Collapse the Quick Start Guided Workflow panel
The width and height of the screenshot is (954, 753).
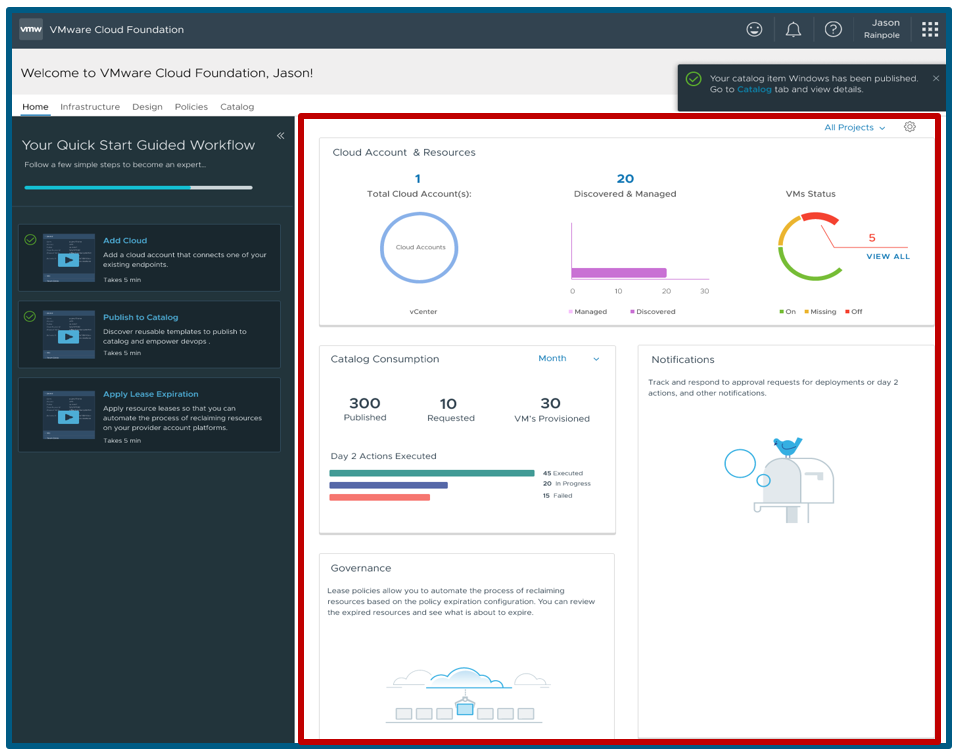click(x=281, y=135)
